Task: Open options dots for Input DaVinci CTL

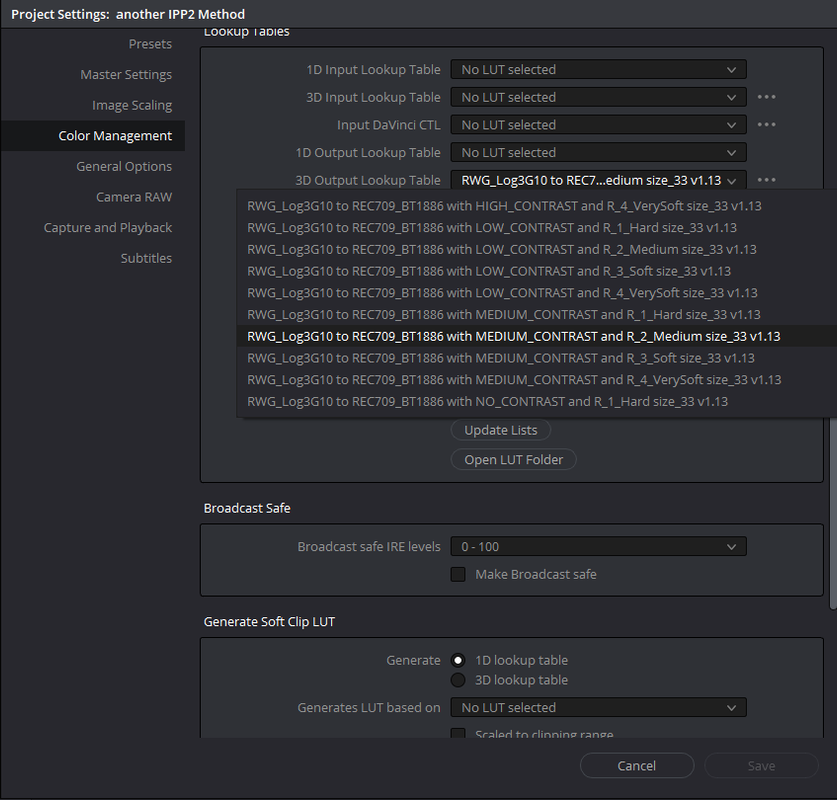Action: 767,125
